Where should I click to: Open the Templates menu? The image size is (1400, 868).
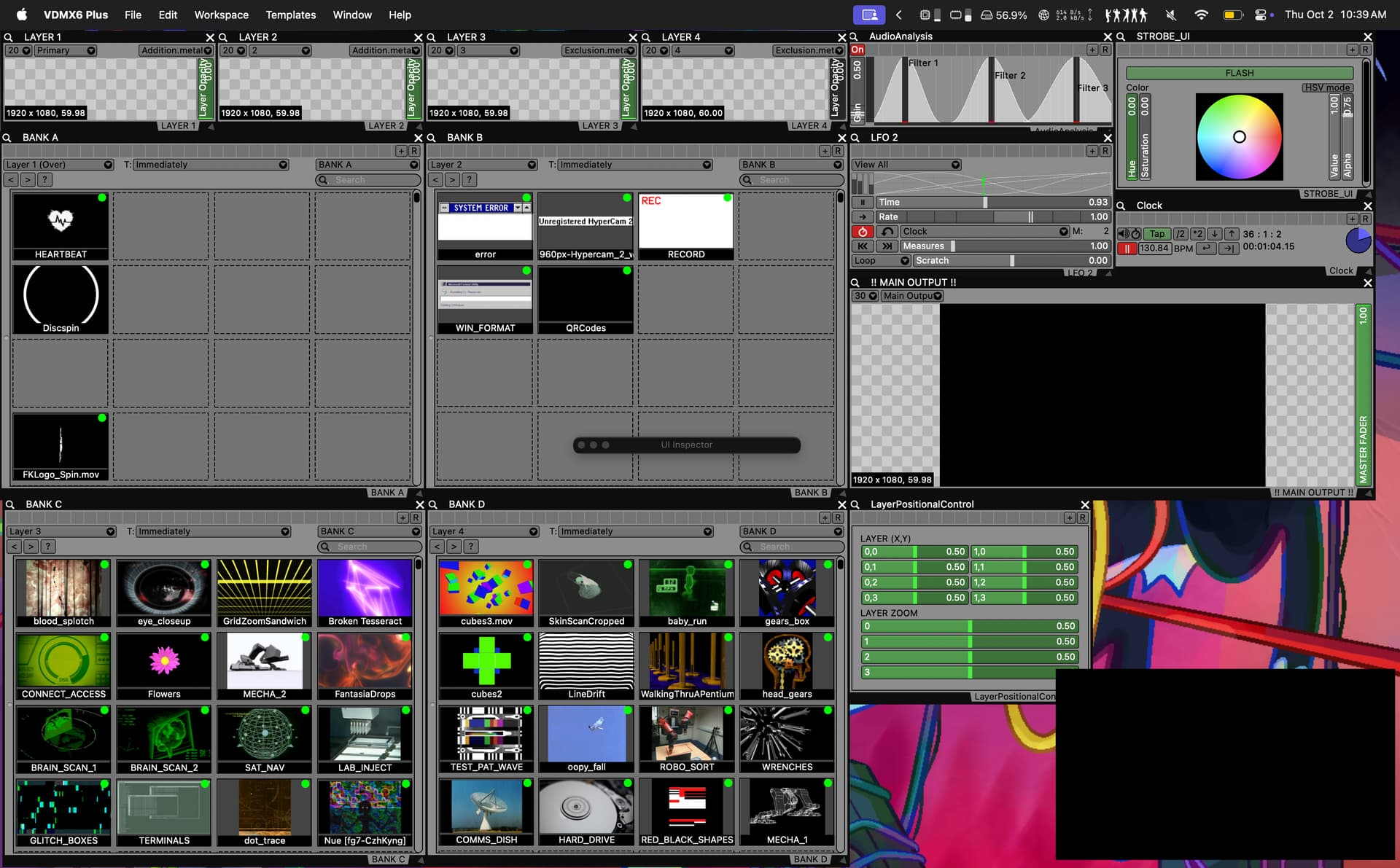[x=290, y=15]
